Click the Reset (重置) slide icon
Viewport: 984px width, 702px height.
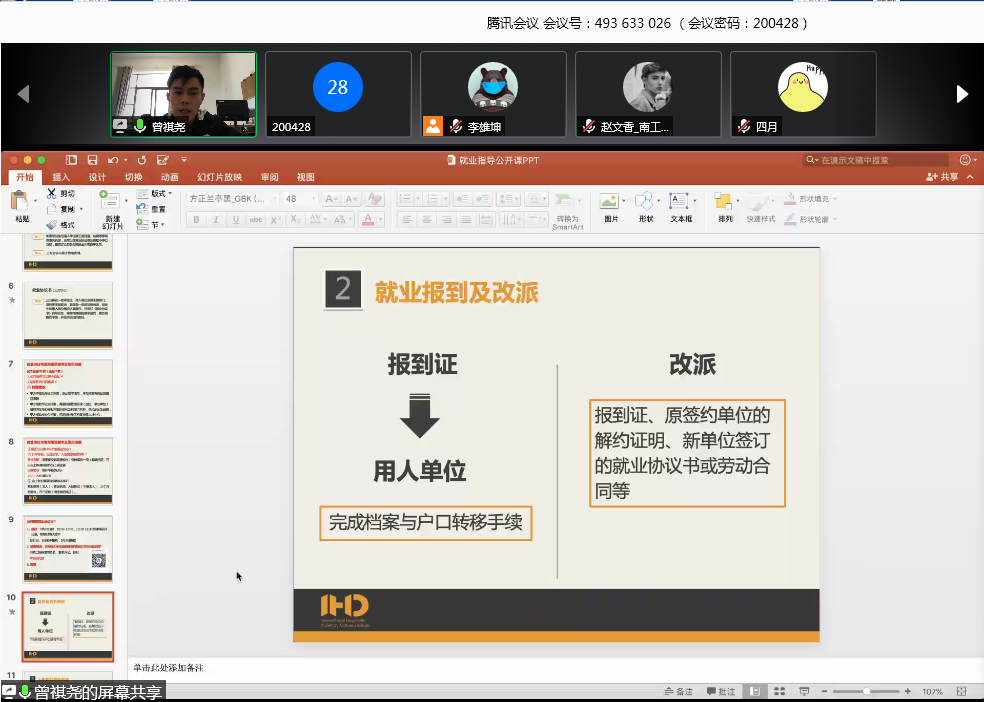(142, 209)
